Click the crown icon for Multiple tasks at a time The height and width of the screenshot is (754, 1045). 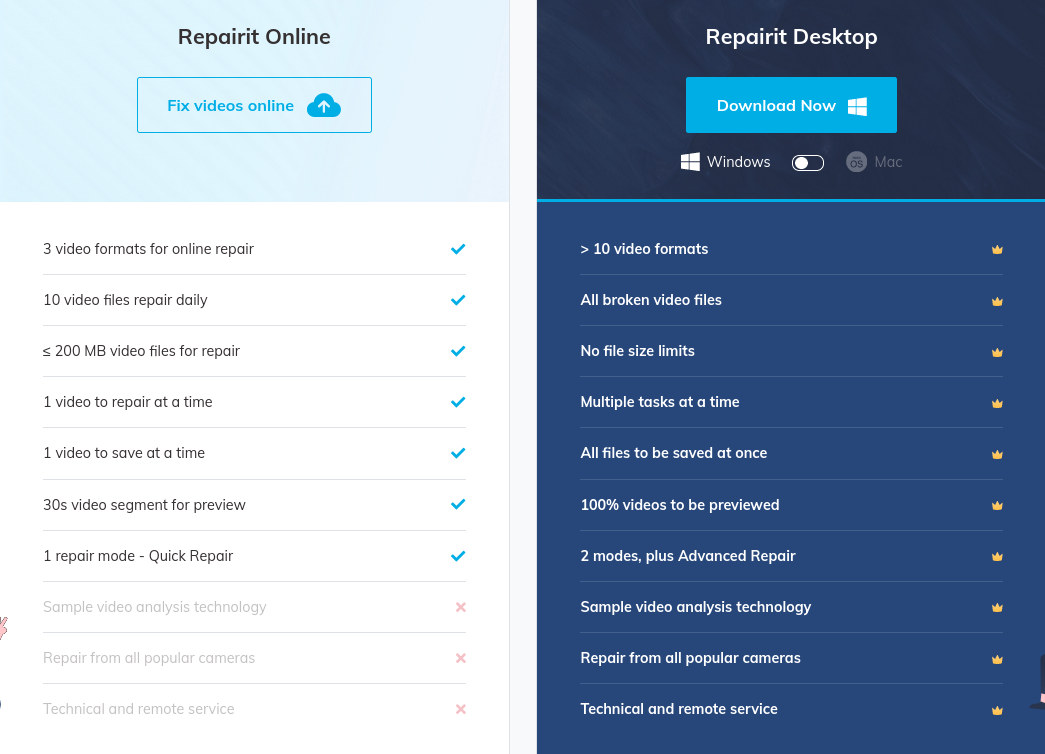997,403
